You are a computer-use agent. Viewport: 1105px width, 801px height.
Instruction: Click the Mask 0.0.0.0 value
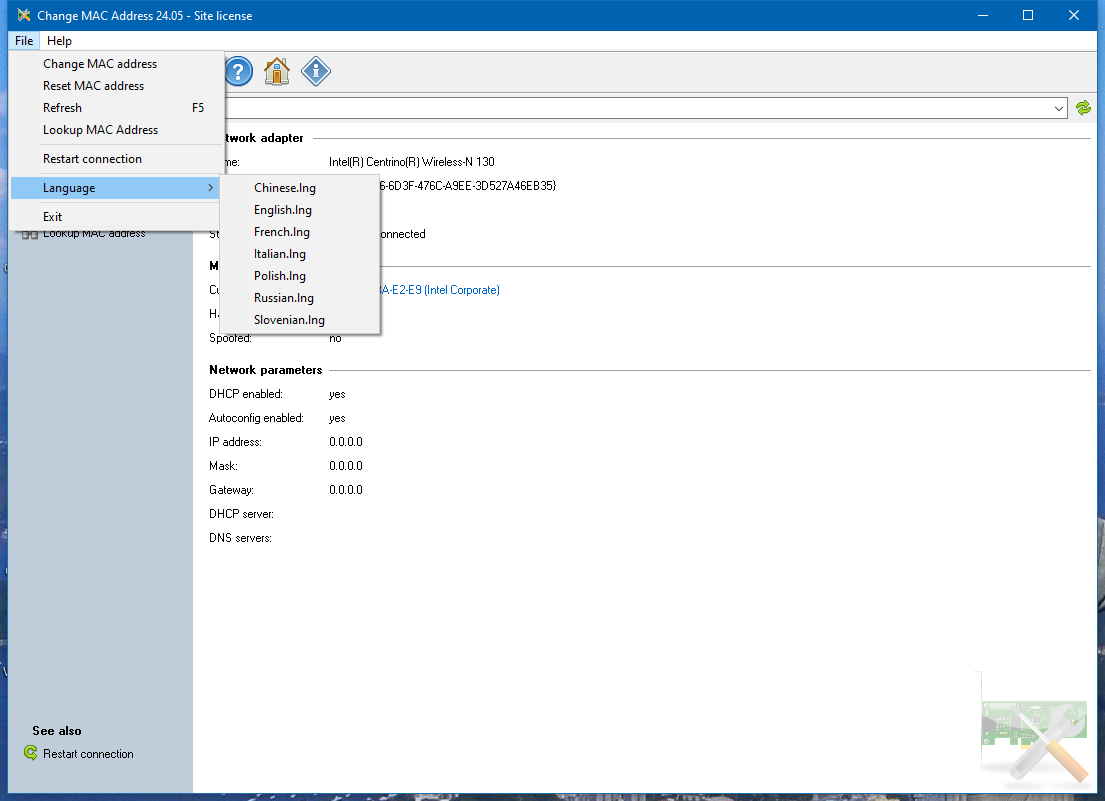point(345,466)
